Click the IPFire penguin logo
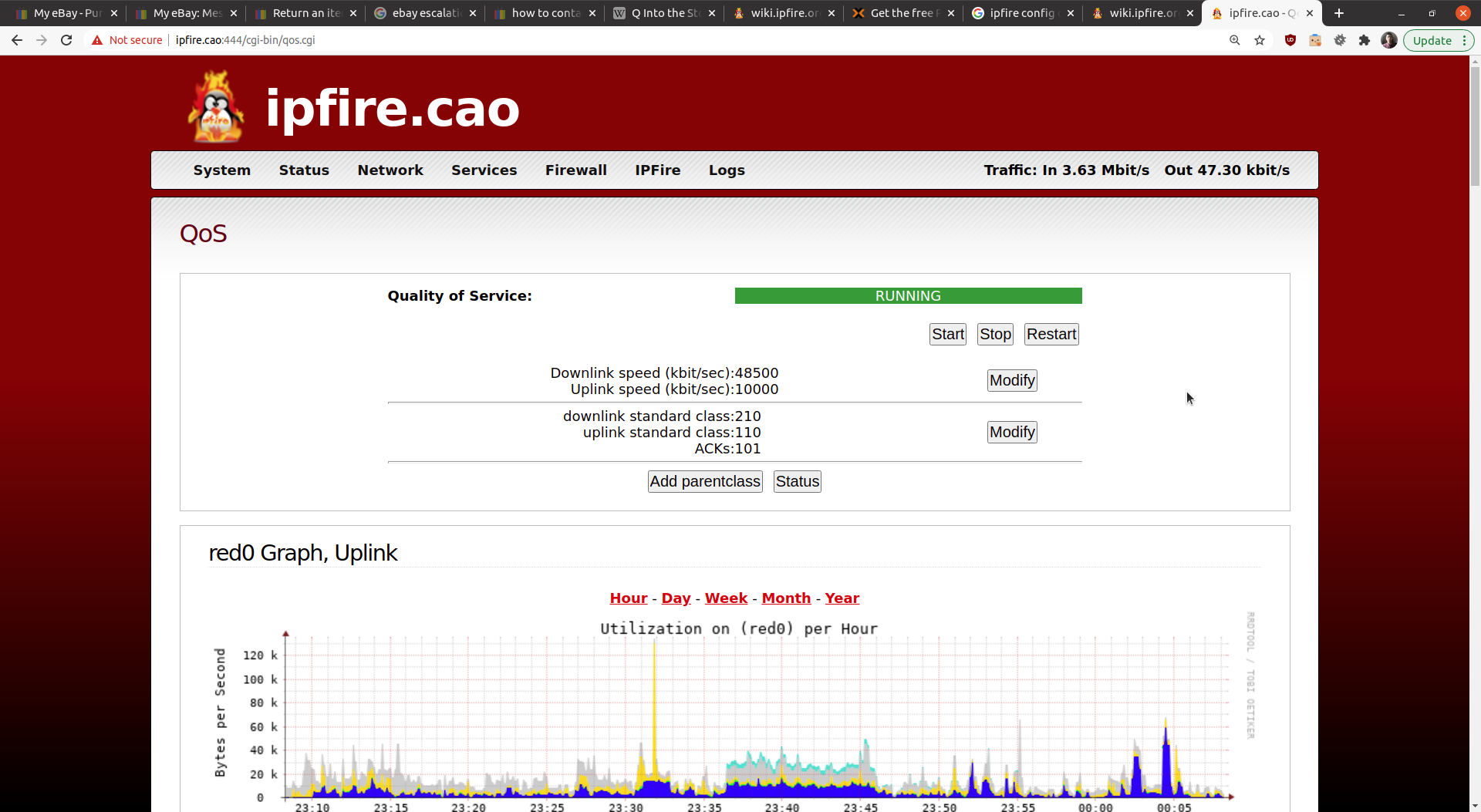 point(217,106)
